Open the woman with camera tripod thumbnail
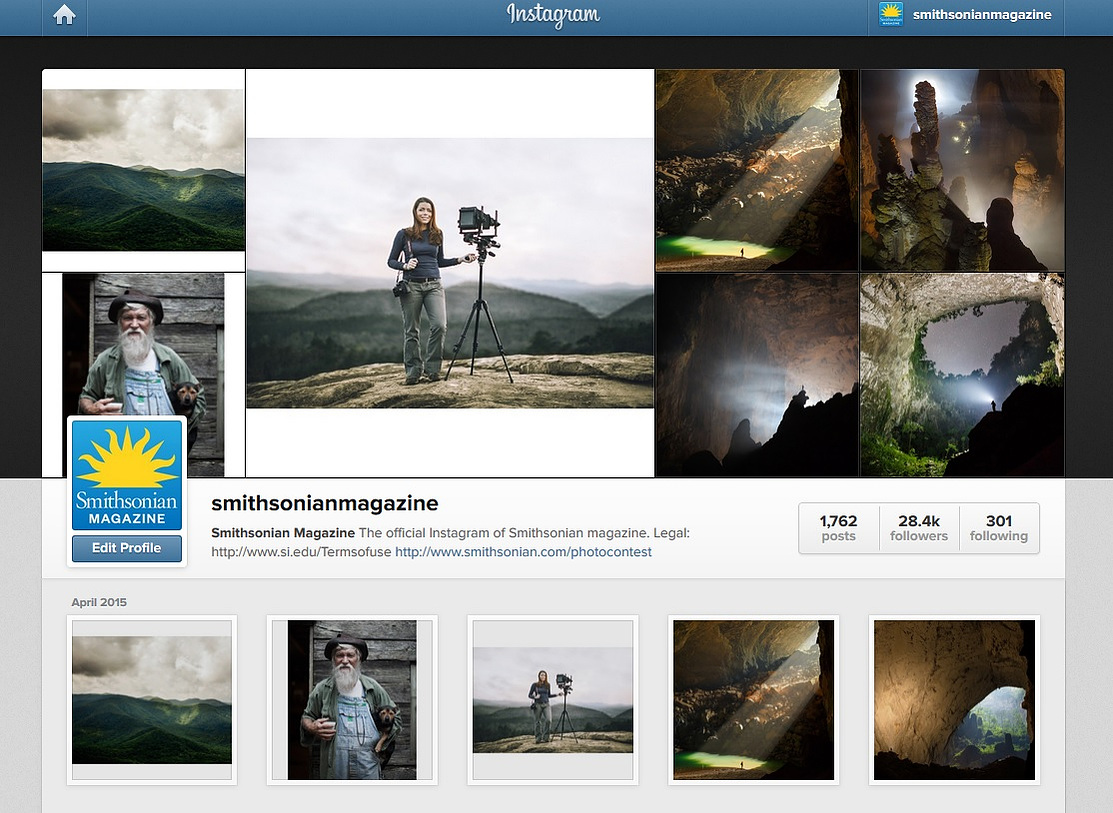Image resolution: width=1113 pixels, height=813 pixels. (x=553, y=700)
